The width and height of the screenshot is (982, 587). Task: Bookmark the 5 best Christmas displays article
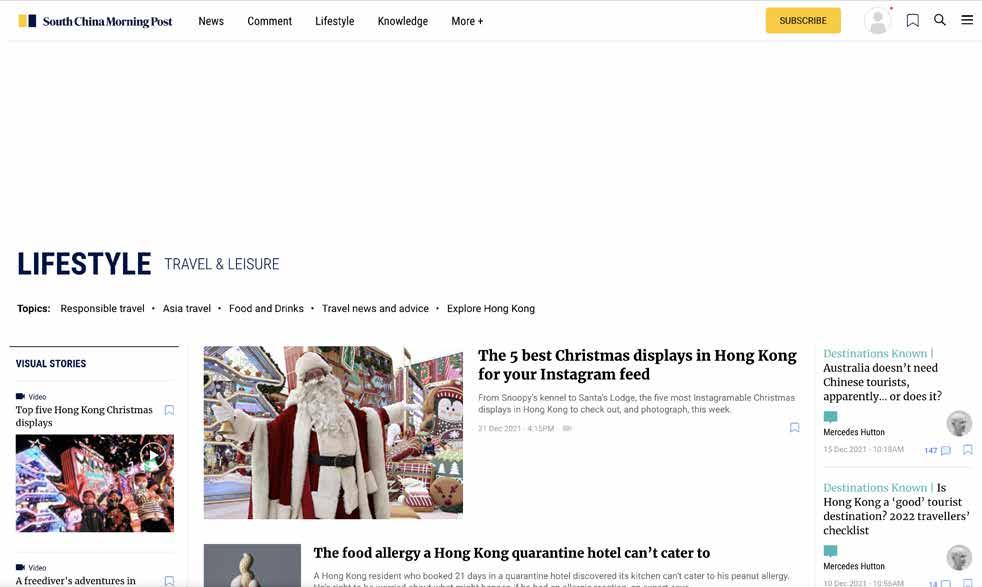tap(794, 427)
